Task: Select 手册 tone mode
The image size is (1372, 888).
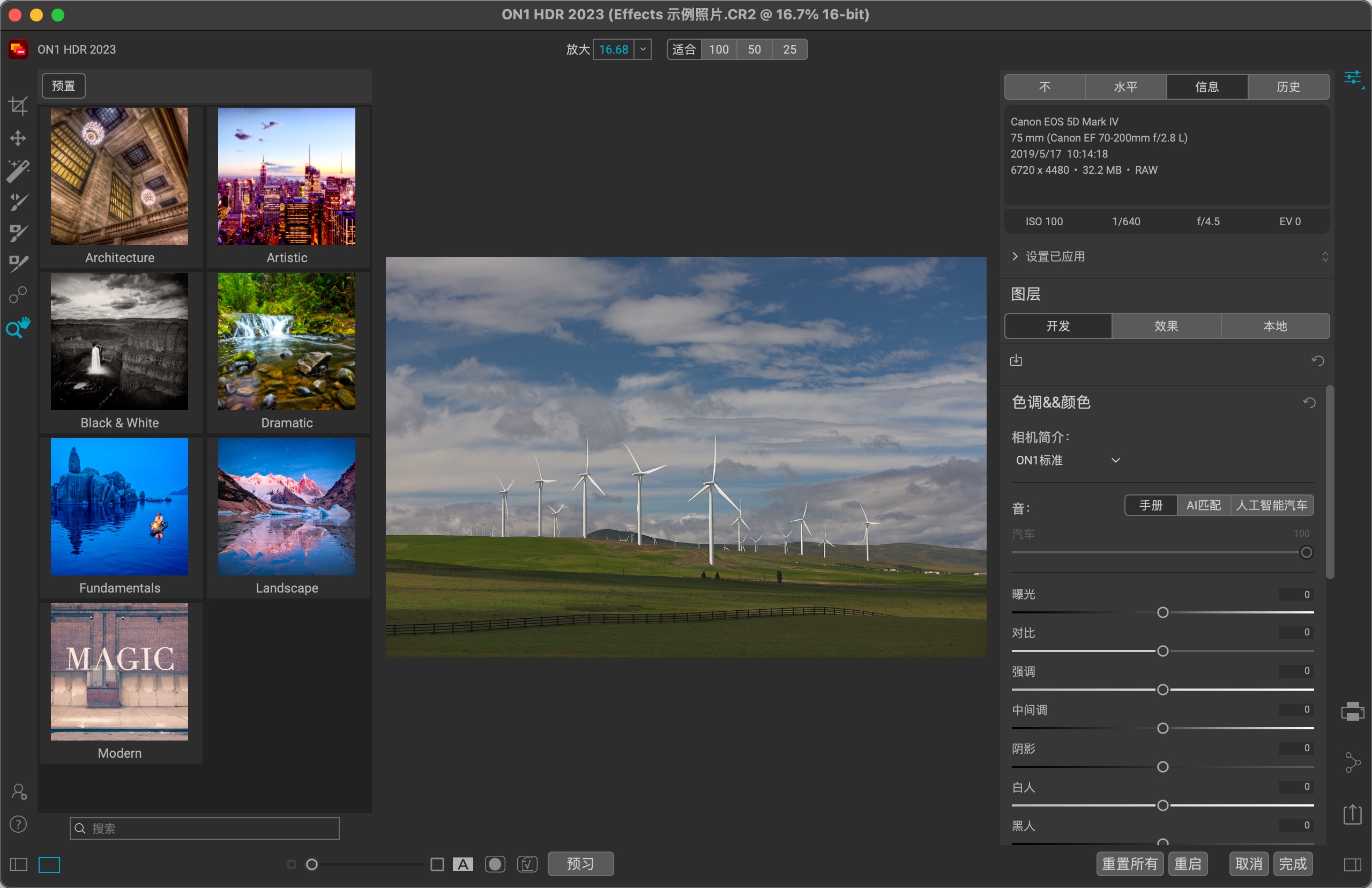Action: 1151,505
